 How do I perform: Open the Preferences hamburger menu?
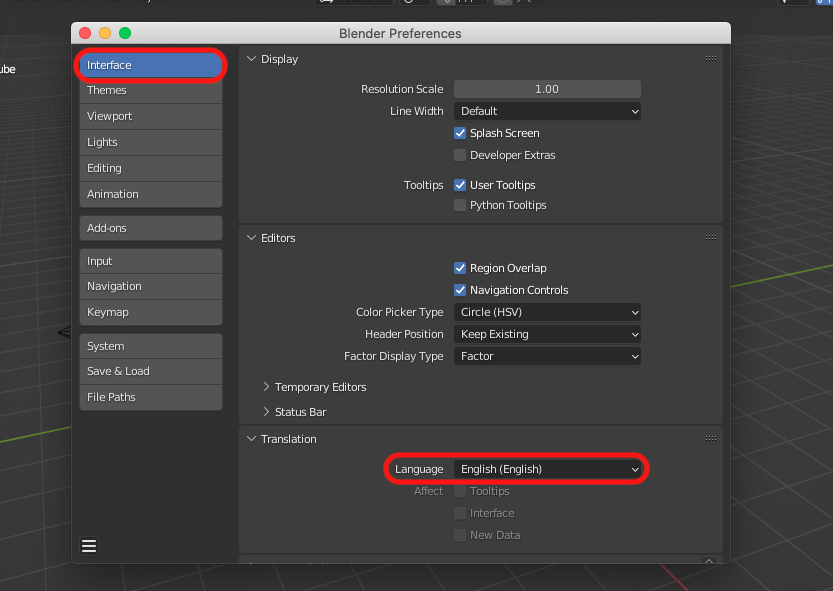(89, 546)
